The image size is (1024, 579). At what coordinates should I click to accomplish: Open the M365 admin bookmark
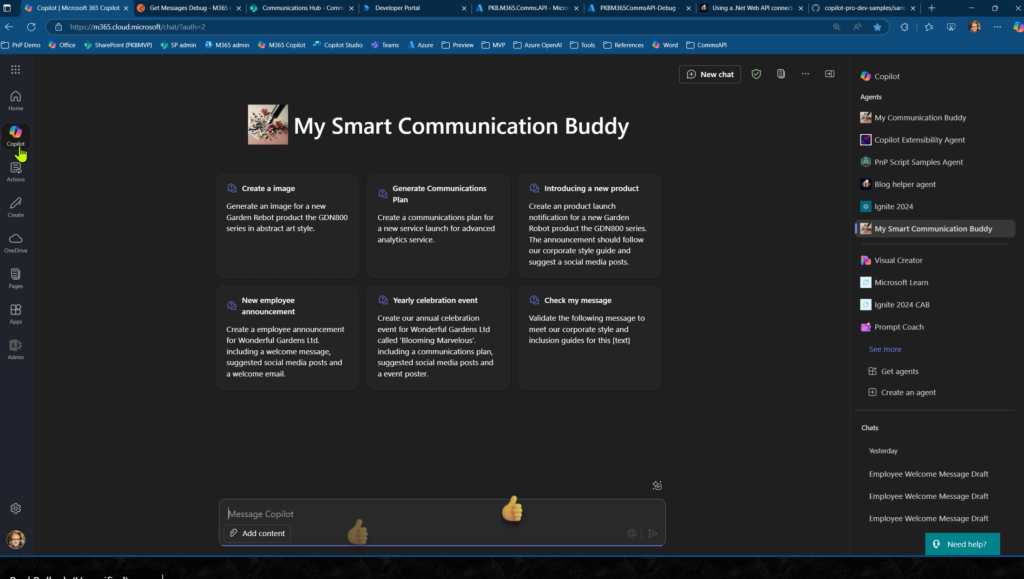pos(227,45)
